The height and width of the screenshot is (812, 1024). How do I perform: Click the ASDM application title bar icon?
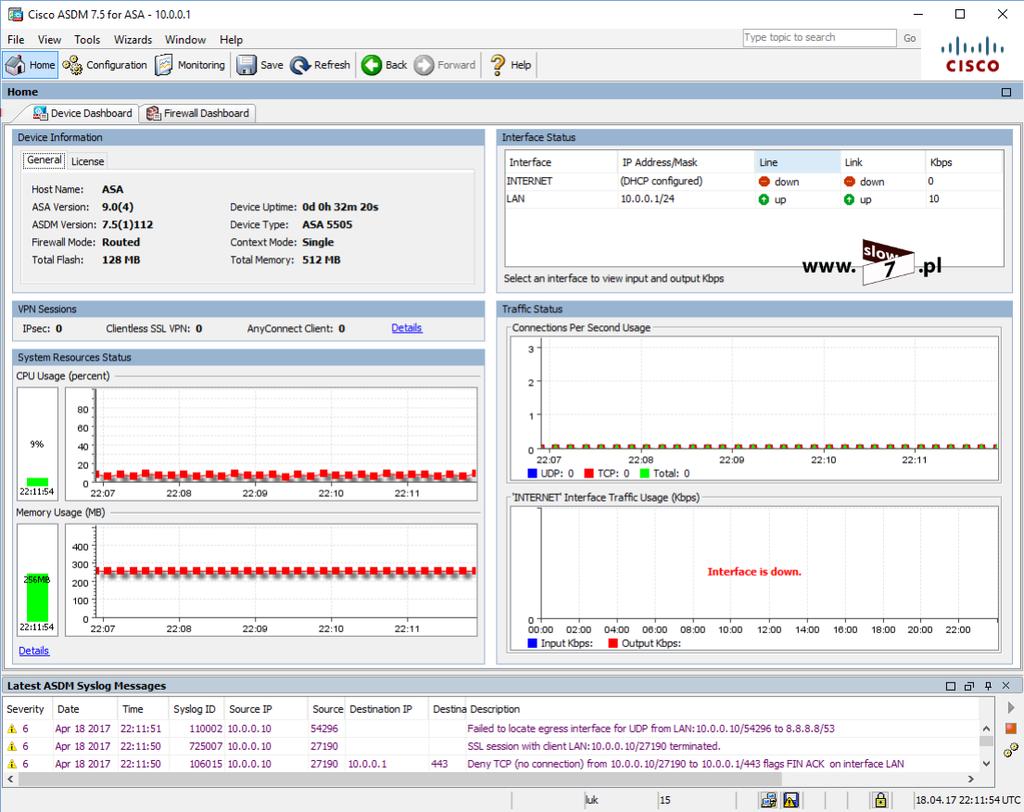pos(15,14)
